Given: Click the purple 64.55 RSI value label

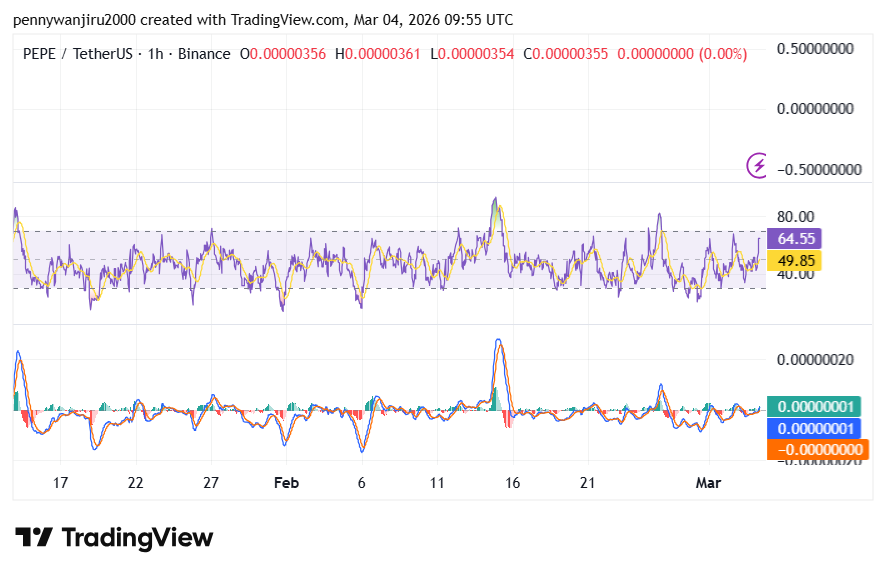Looking at the screenshot, I should (797, 239).
